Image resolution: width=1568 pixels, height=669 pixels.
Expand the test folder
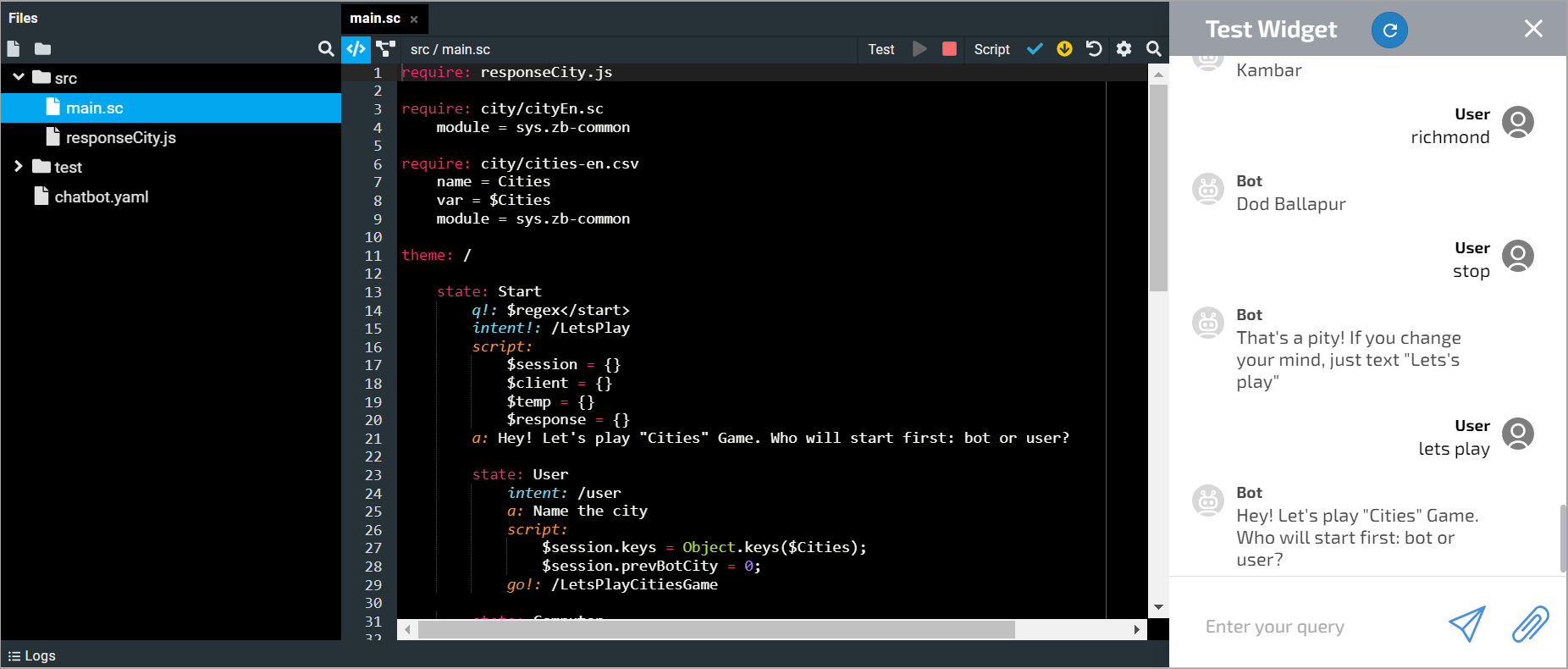pyautogui.click(x=19, y=167)
